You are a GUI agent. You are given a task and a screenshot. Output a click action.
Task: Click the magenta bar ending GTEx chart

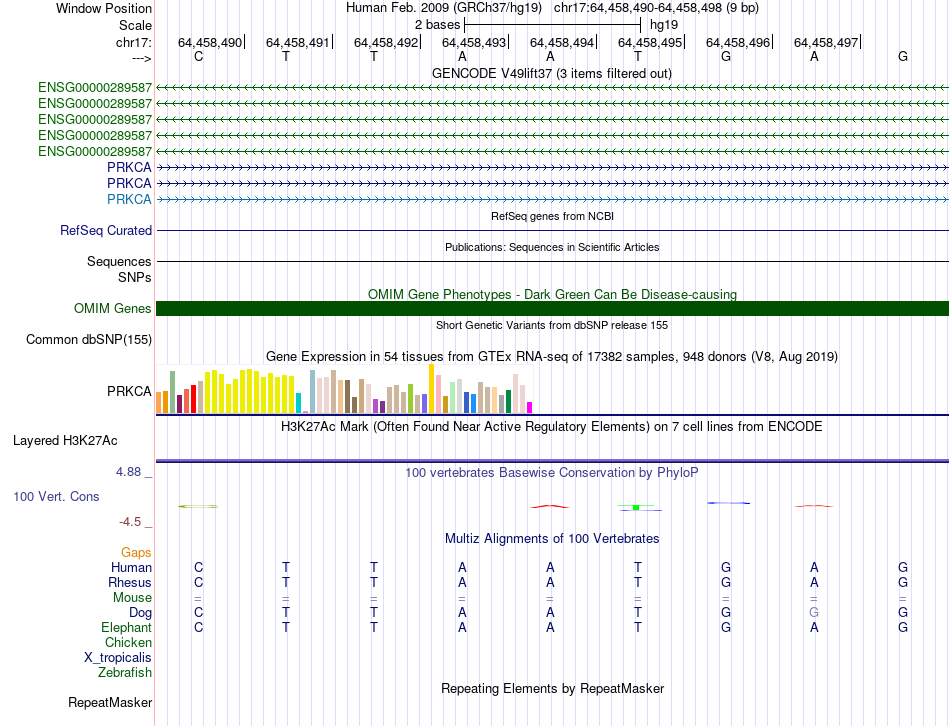[x=529, y=407]
